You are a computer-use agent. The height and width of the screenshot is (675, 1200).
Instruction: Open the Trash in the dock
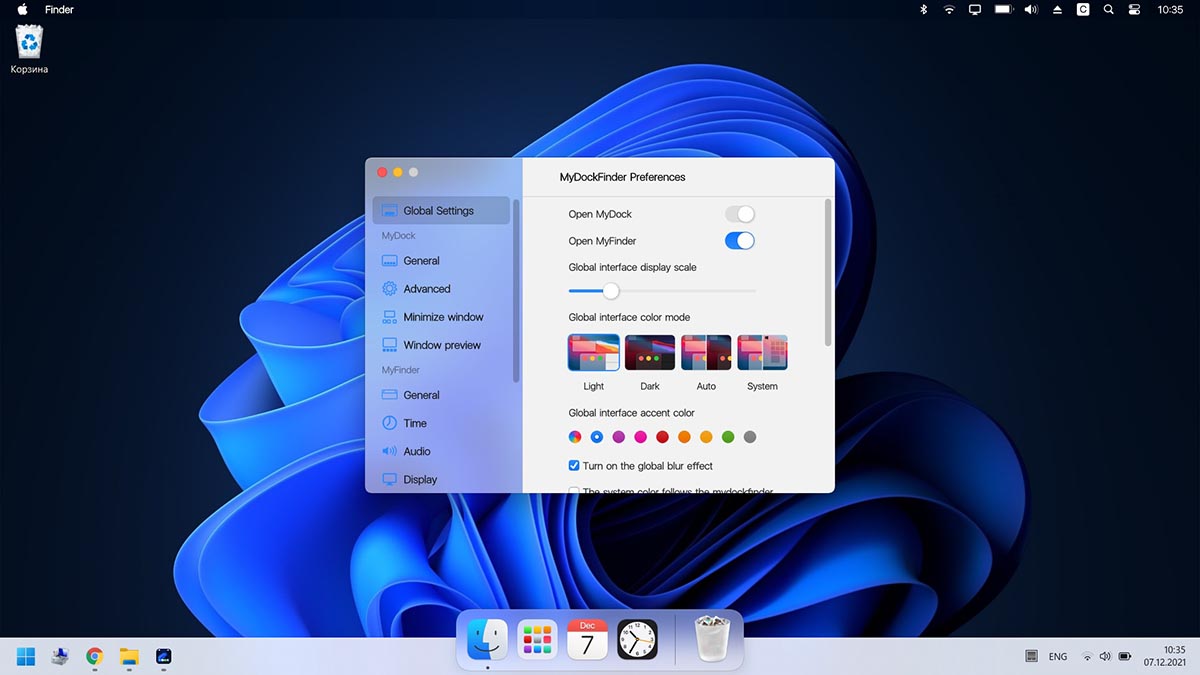pos(712,639)
